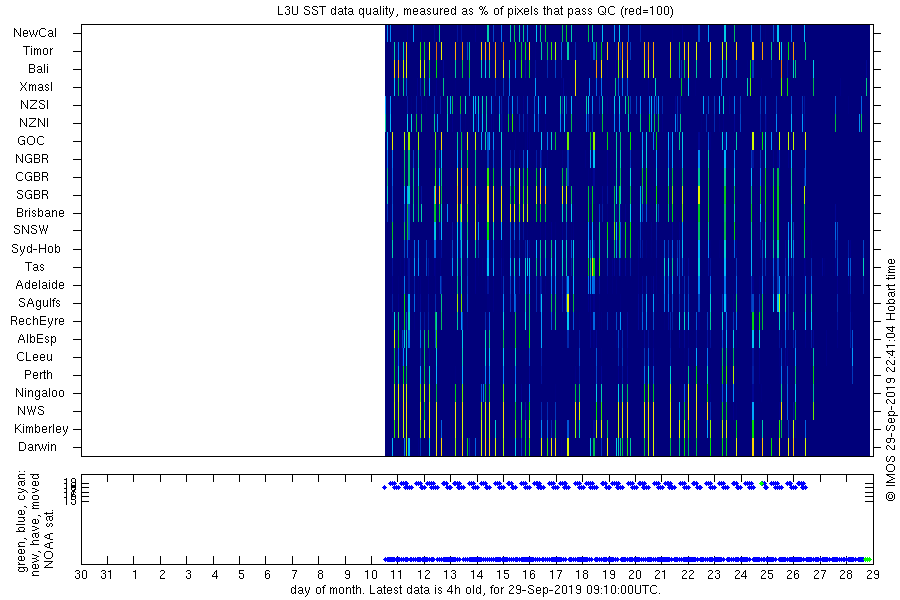900x600 pixels.
Task: Click the NewCal row label
Action: click(35, 33)
